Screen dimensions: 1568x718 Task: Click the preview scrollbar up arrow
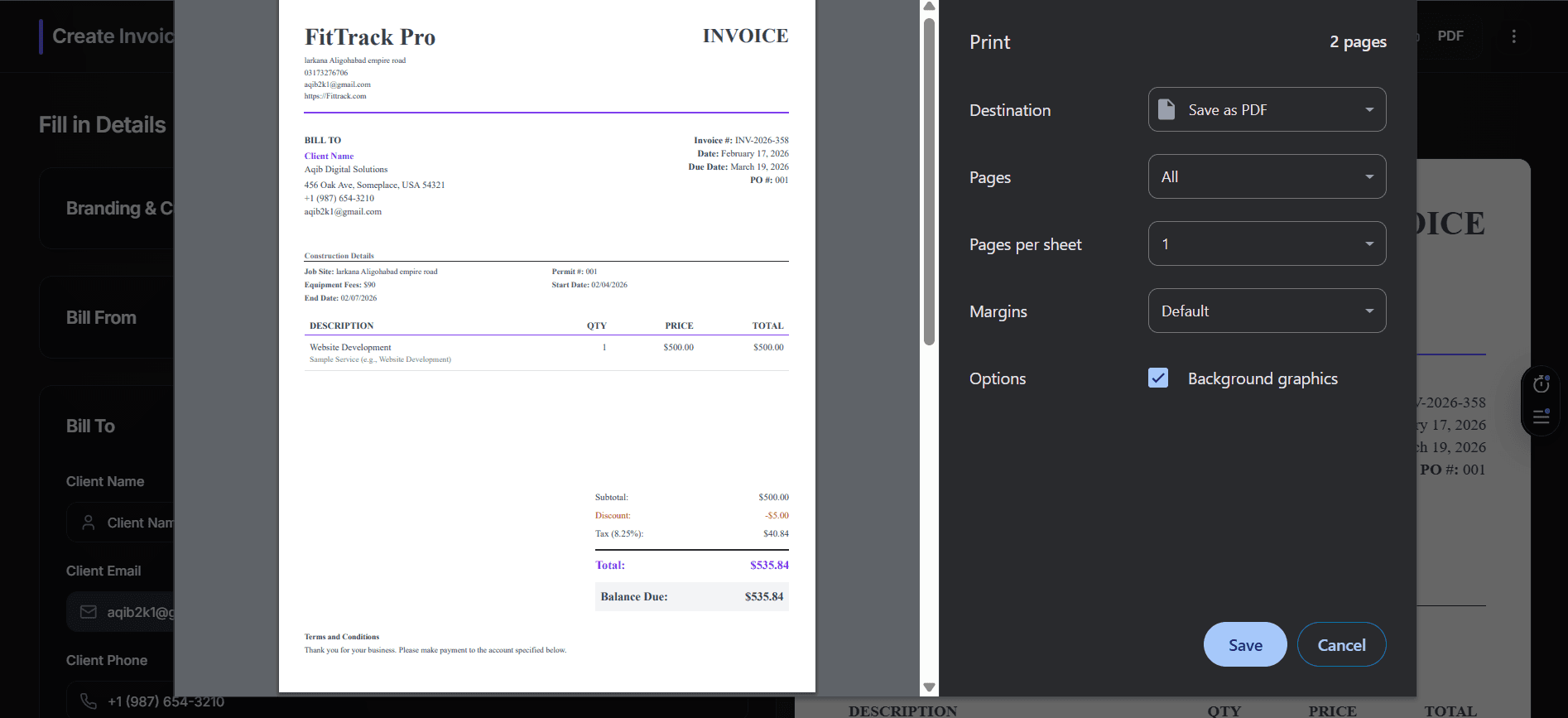click(929, 6)
